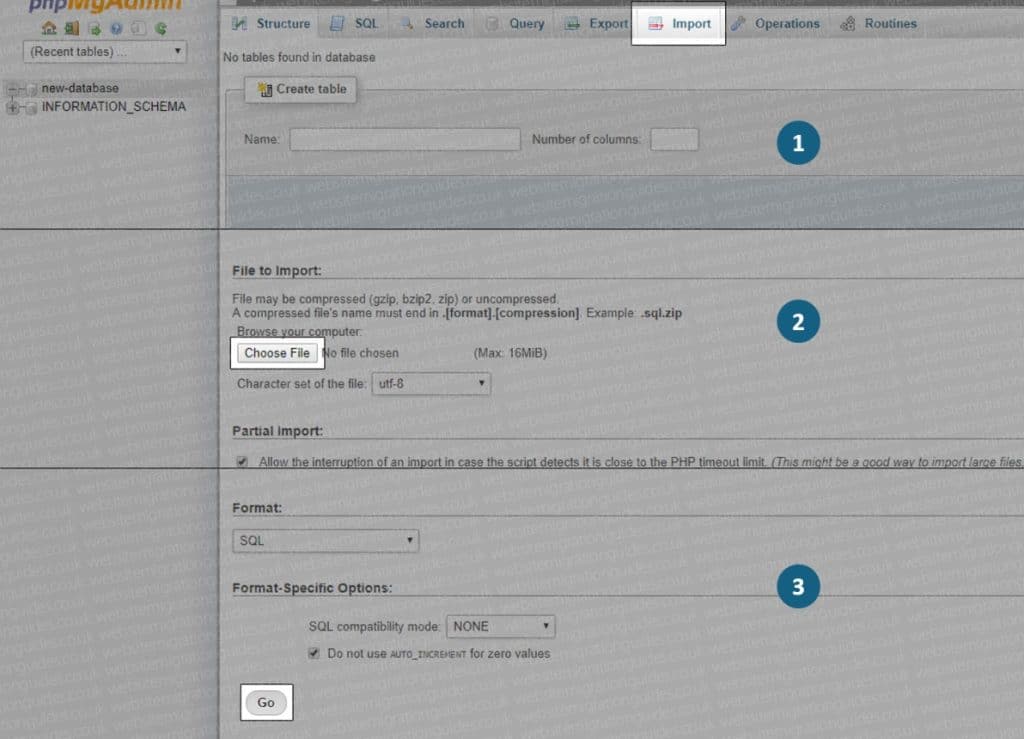
Task: Click the Create table icon
Action: 264,89
